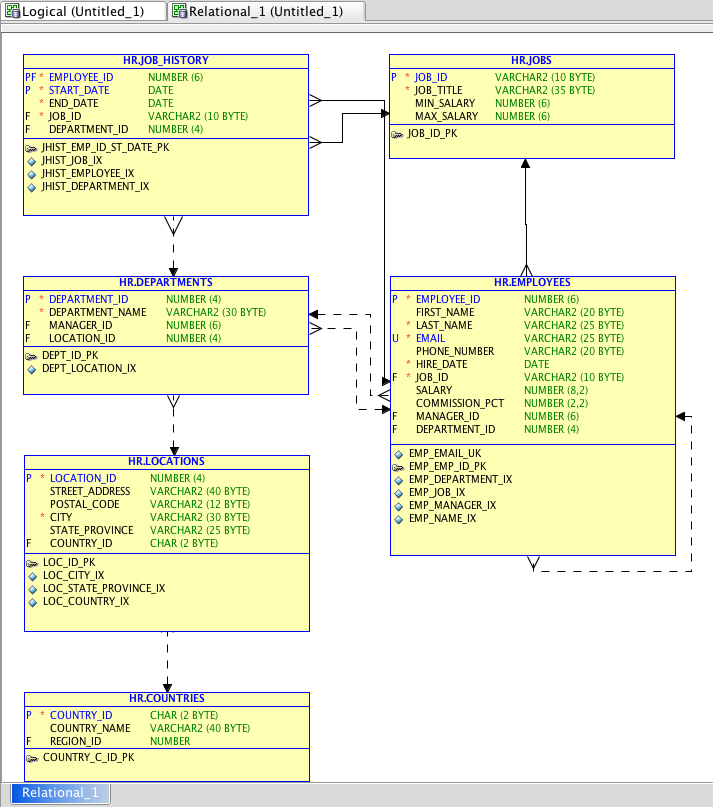
Task: Click the DEPT_ID_PK key icon
Action: (x=31, y=356)
